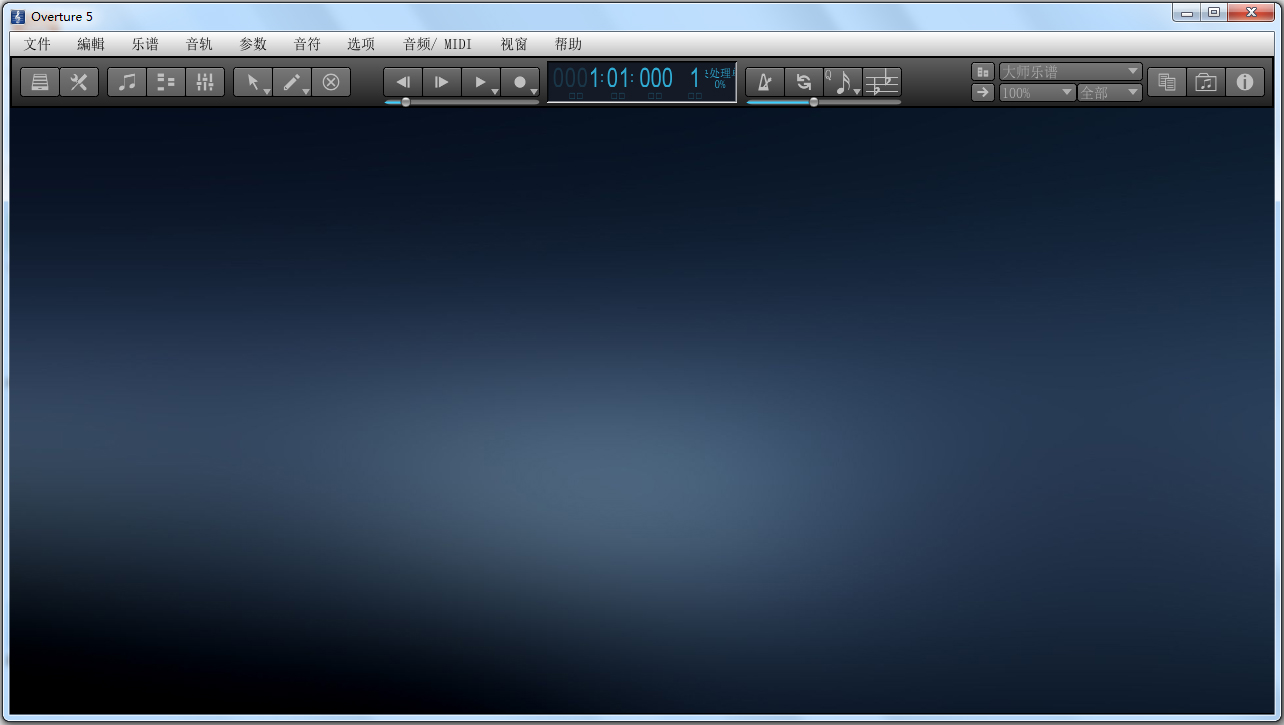Click the info icon button

(1245, 83)
